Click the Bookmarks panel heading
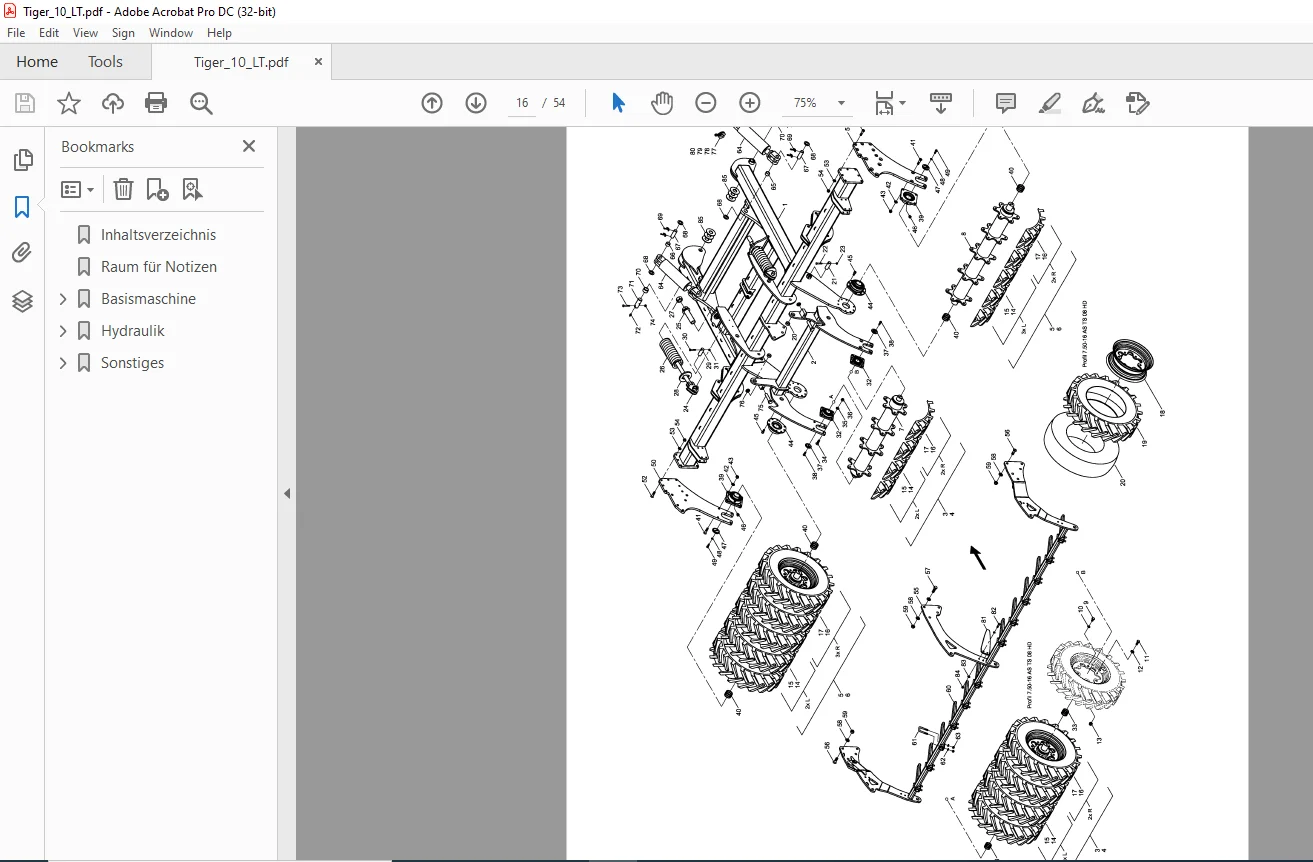Image resolution: width=1313 pixels, height=862 pixels. pyautogui.click(x=97, y=147)
